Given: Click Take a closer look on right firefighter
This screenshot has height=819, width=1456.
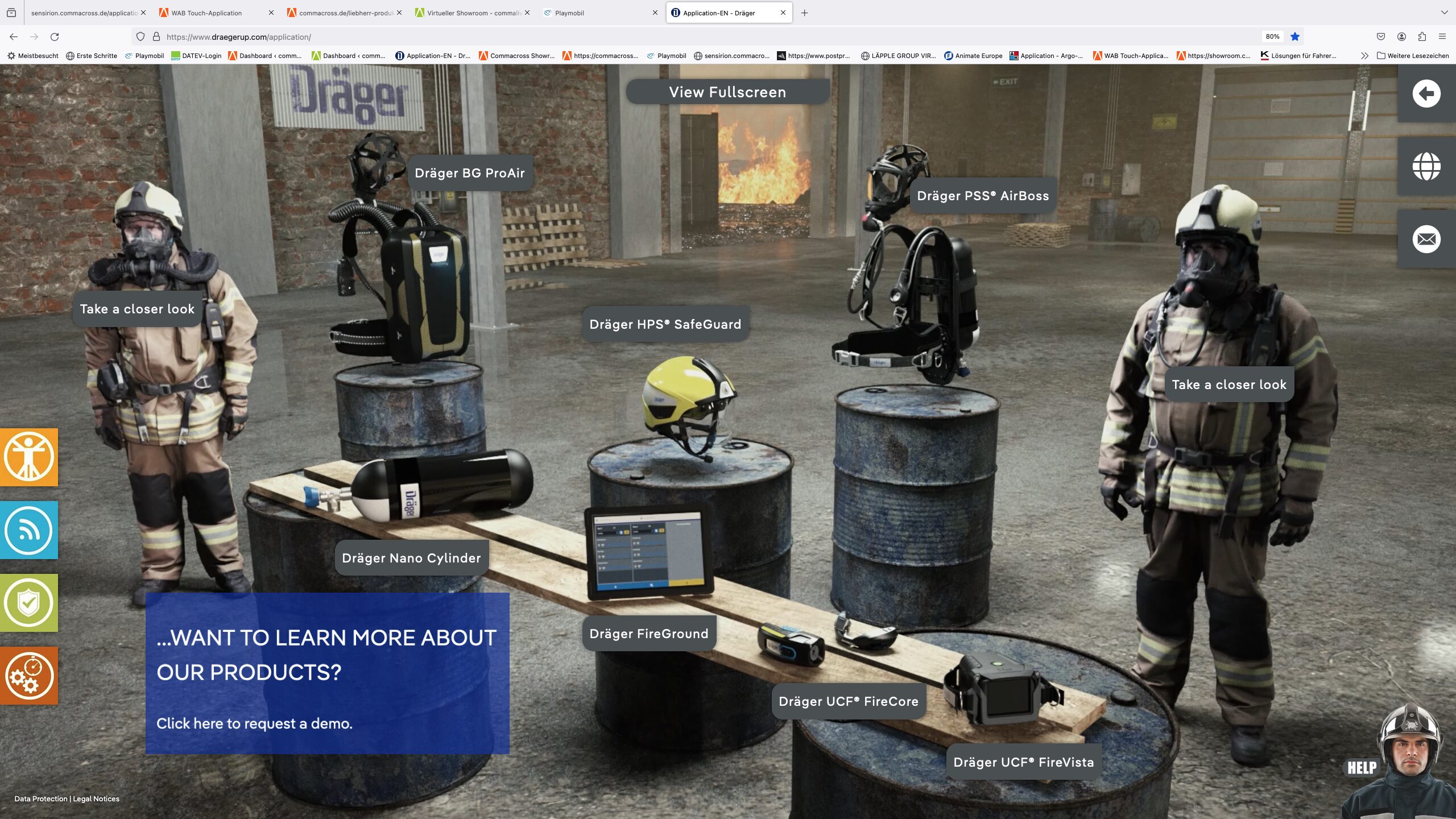Looking at the screenshot, I should (1229, 384).
